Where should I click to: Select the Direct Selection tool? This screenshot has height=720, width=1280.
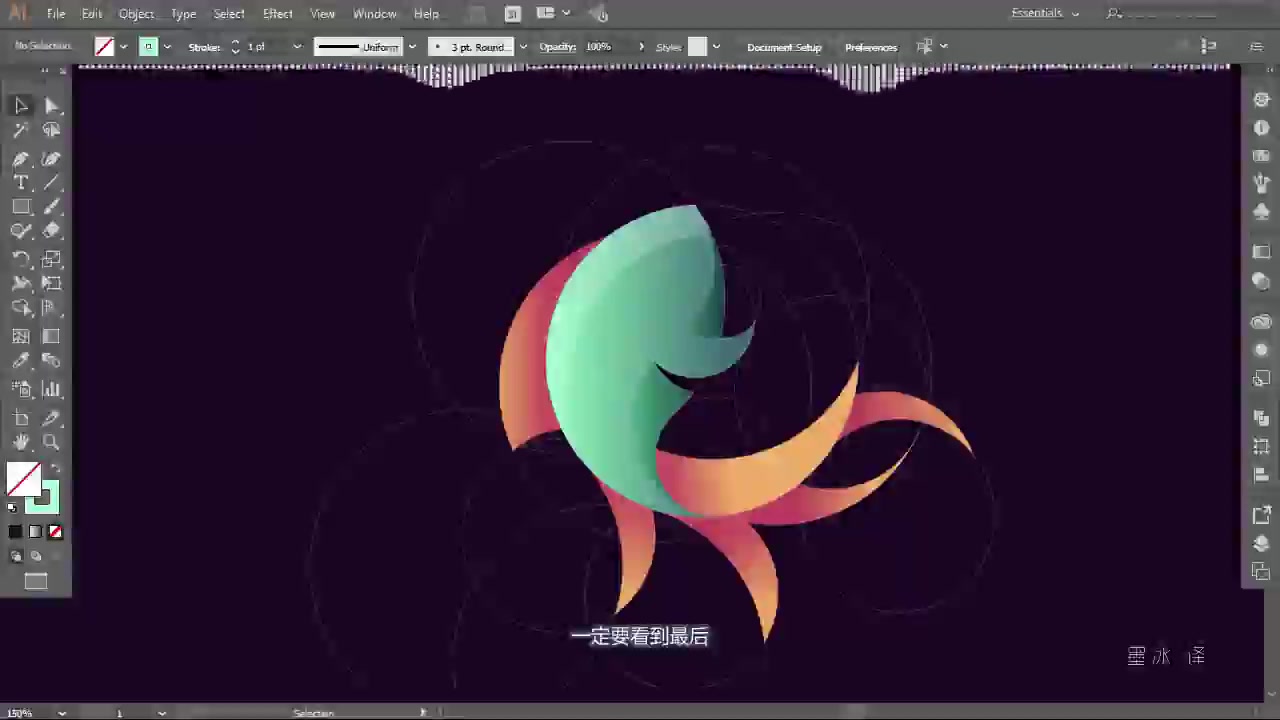pos(52,105)
